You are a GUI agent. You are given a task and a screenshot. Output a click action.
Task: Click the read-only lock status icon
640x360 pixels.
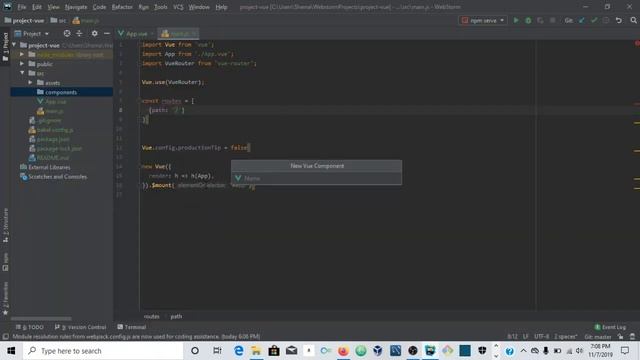620,337
